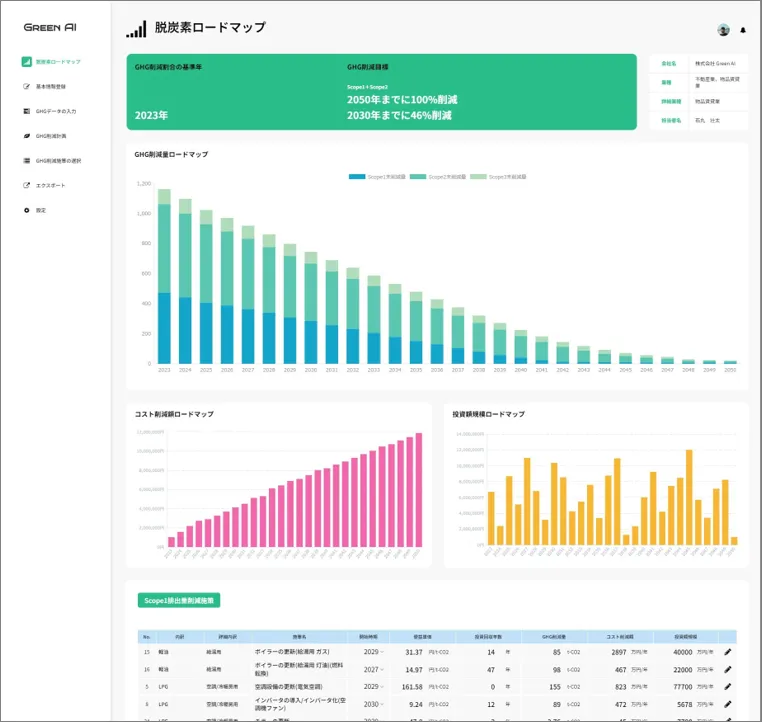Click the 14.97 value in row 16
The width and height of the screenshot is (762, 722).
tap(414, 670)
